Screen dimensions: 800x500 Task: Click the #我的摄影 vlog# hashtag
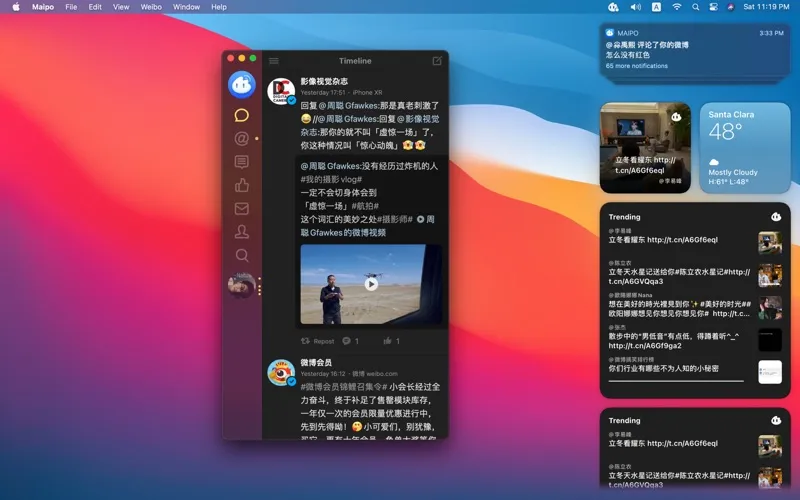click(331, 179)
